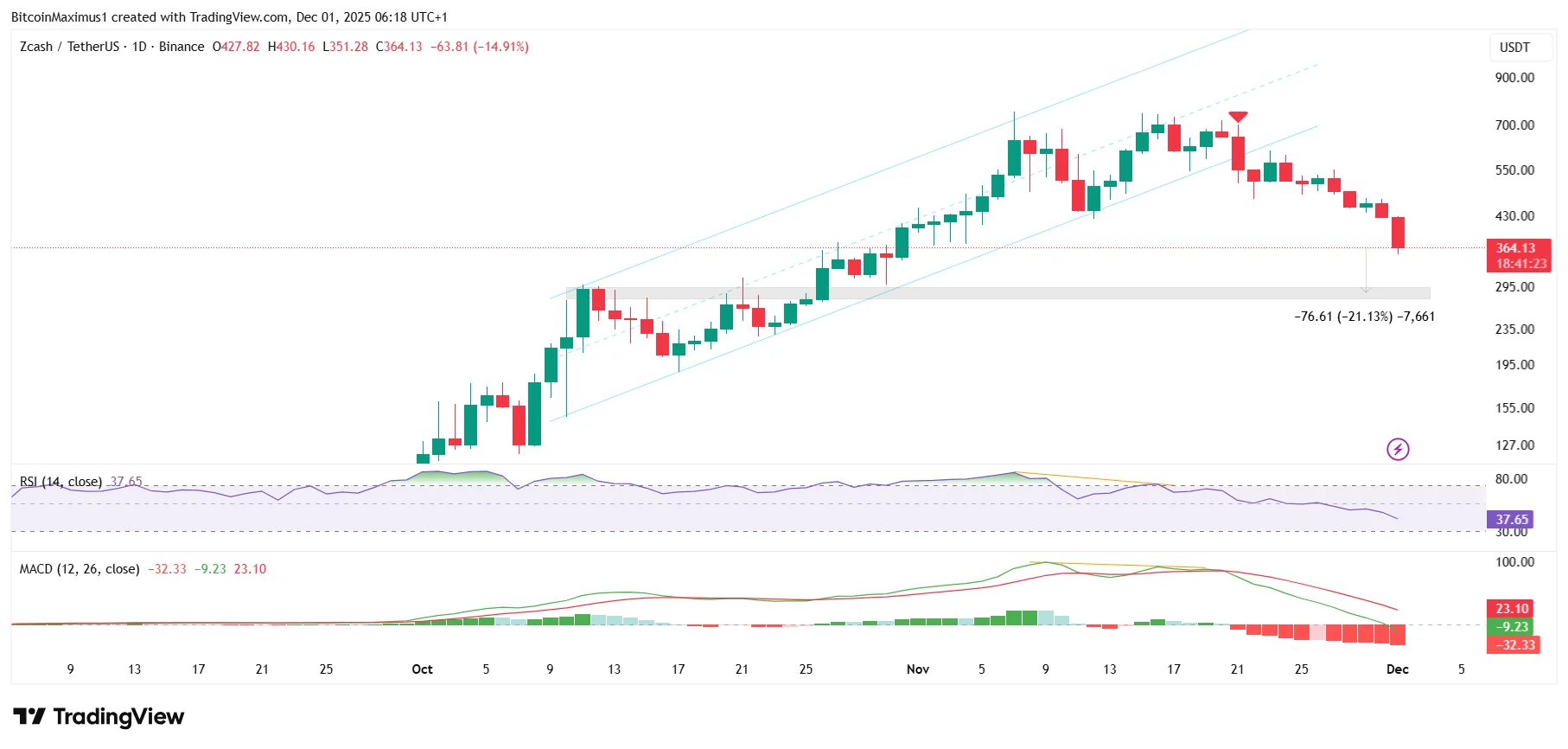Click the 550.00 price axis label
This screenshot has width=1568, height=749.
pos(1515,170)
